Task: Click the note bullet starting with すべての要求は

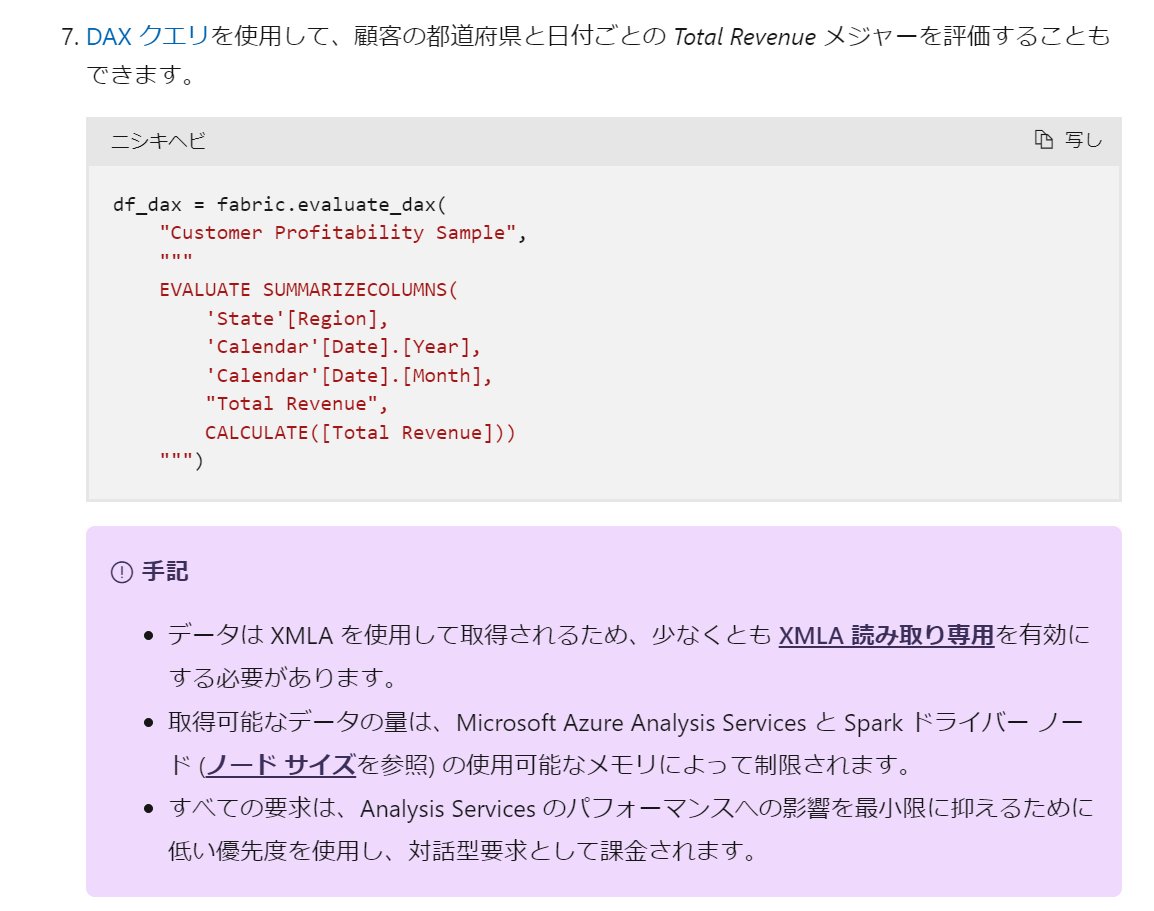Action: [x=631, y=829]
